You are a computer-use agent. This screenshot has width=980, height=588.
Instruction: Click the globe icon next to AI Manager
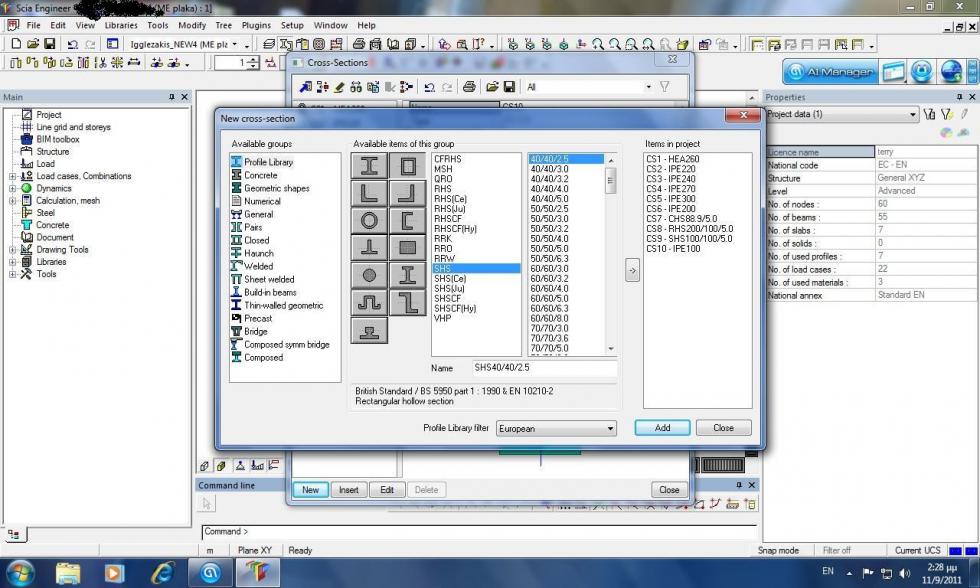(x=951, y=72)
